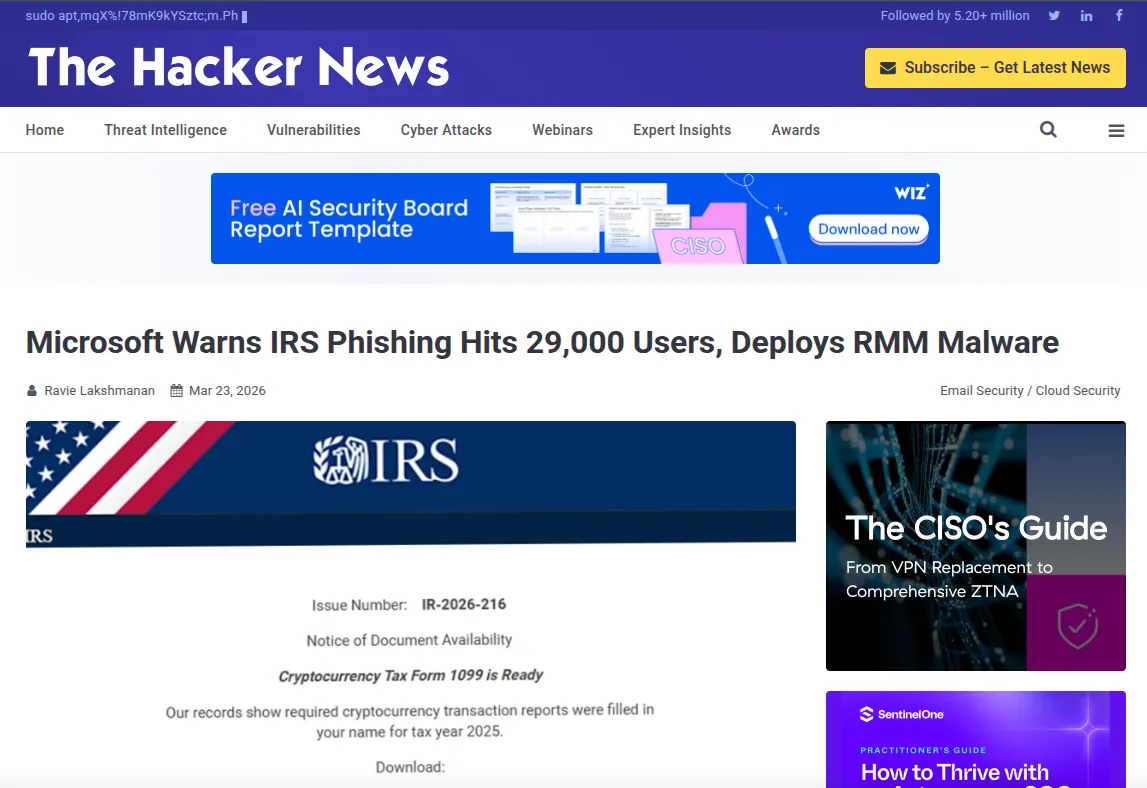
Task: Click Download now on Wiz banner
Action: tap(868, 229)
